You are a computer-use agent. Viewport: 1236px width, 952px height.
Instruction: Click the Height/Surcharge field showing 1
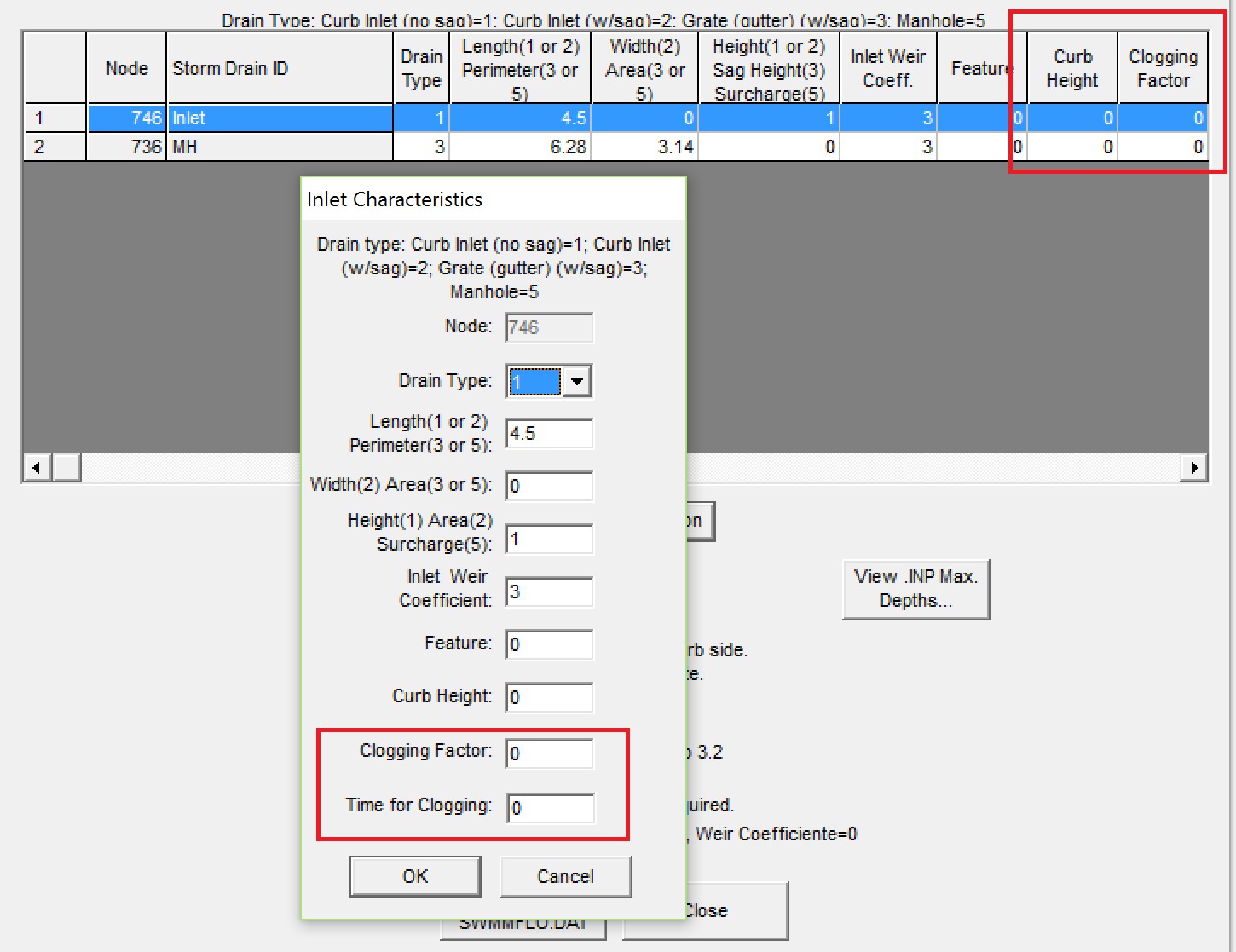[x=549, y=539]
